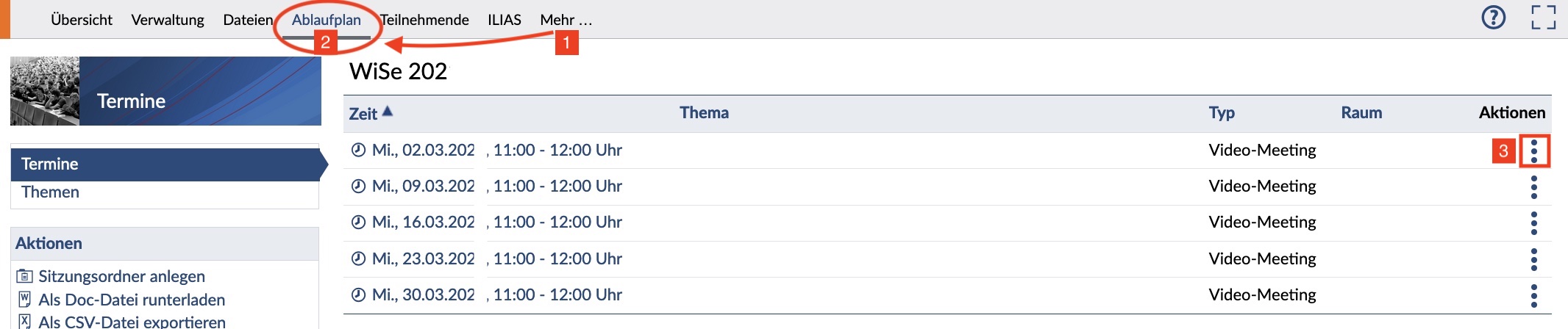Click the Termine course image thumbnail

pos(45,91)
